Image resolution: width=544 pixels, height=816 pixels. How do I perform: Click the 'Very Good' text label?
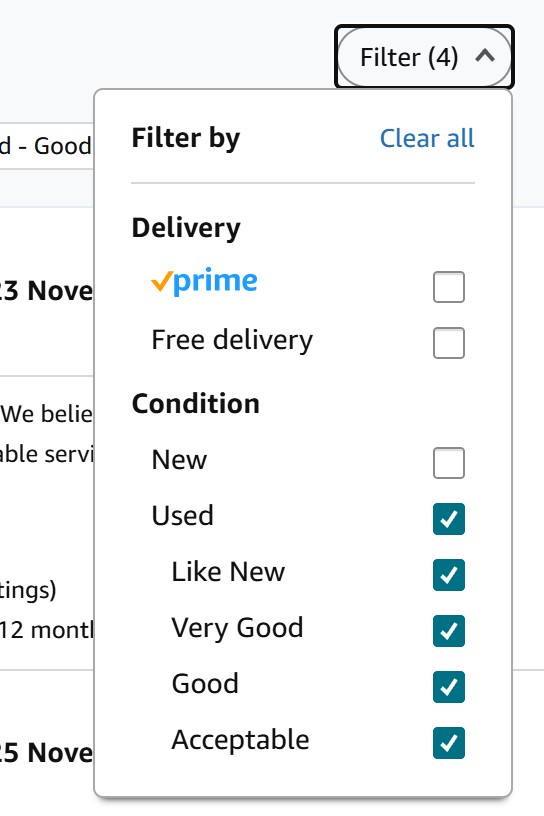pos(237,628)
